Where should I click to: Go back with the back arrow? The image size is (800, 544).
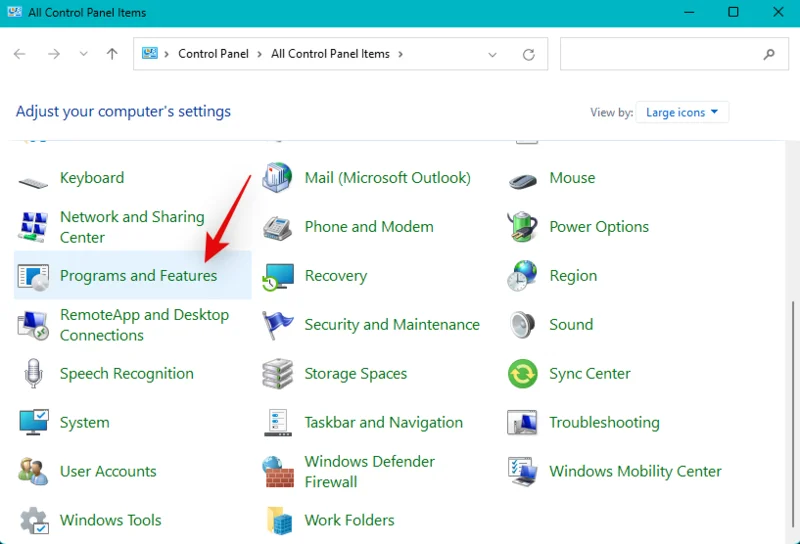(x=19, y=54)
